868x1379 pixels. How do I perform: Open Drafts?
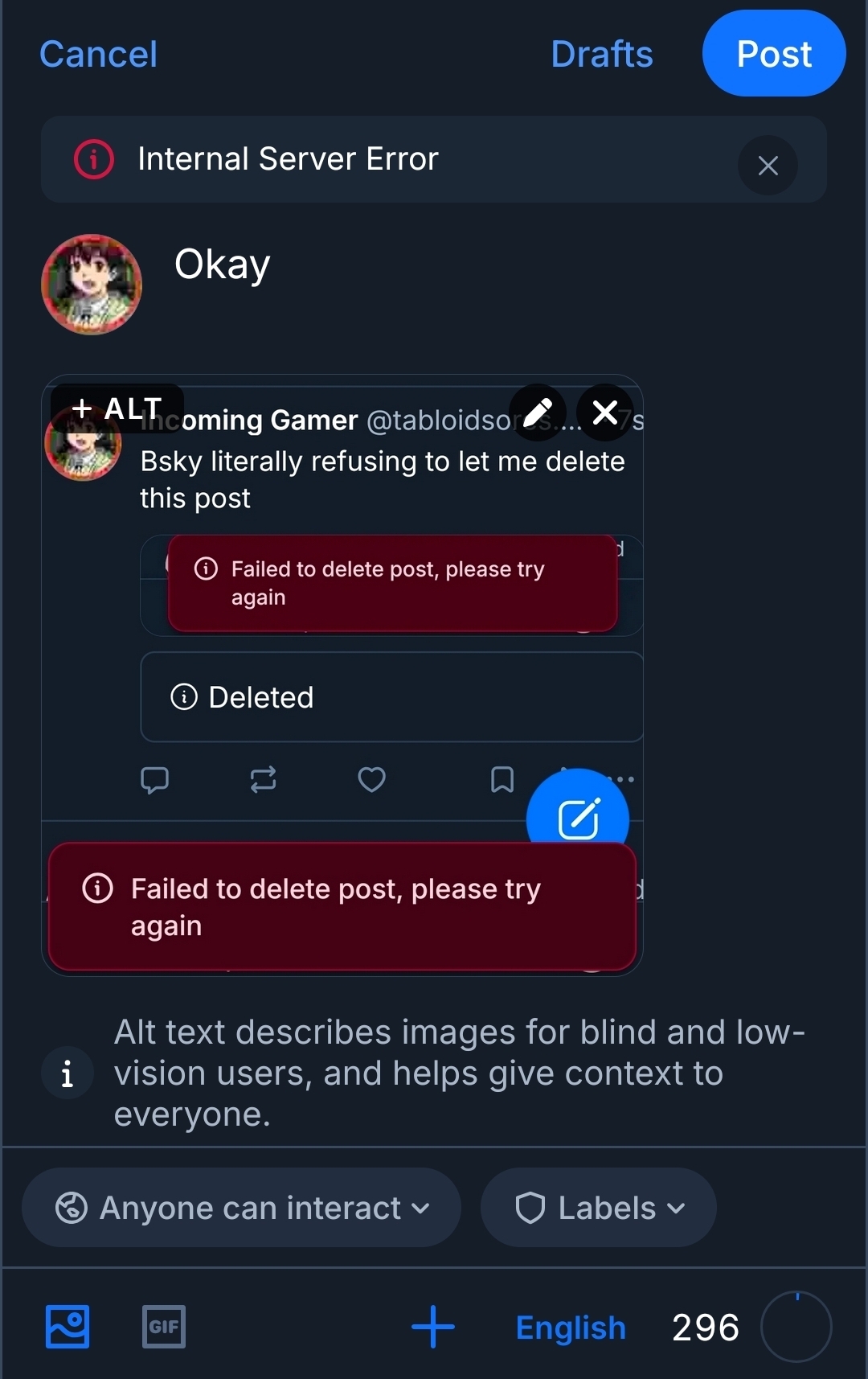[x=601, y=55]
